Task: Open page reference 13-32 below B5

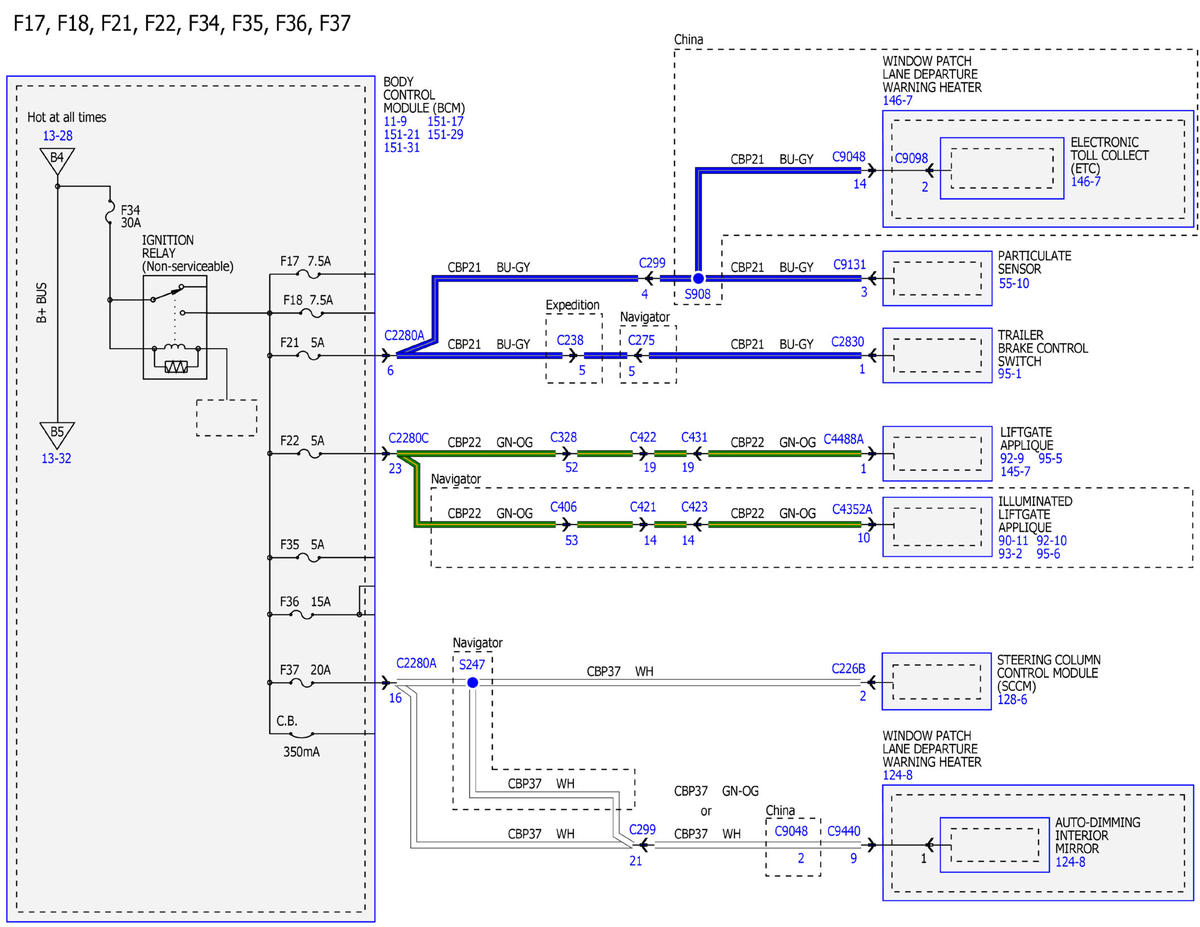Action: (x=56, y=459)
